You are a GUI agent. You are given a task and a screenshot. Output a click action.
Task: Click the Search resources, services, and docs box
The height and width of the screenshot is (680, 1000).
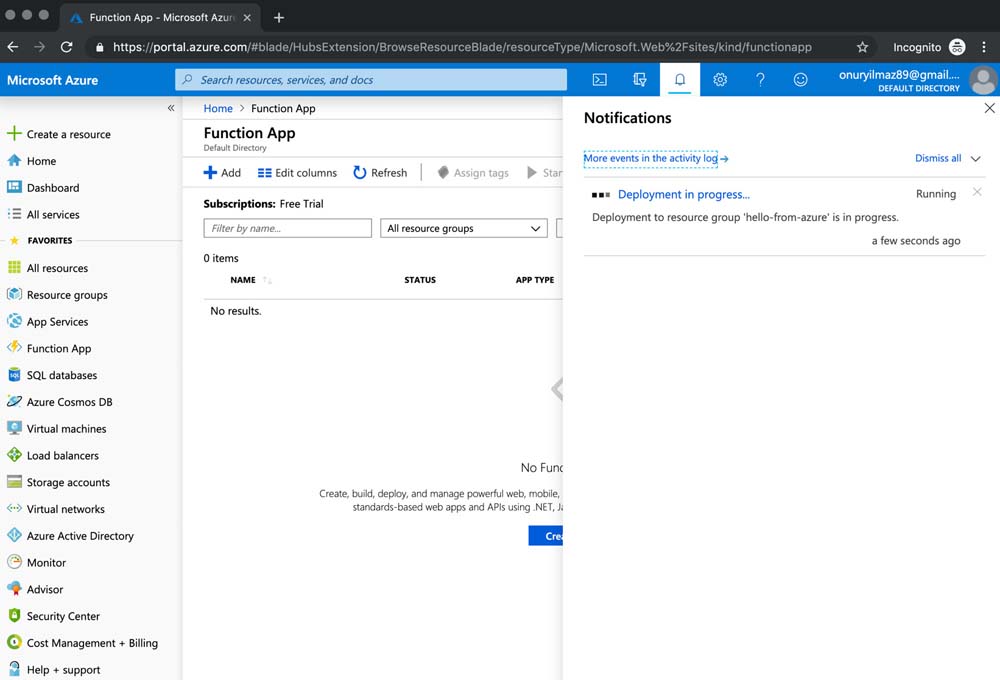[x=370, y=80]
